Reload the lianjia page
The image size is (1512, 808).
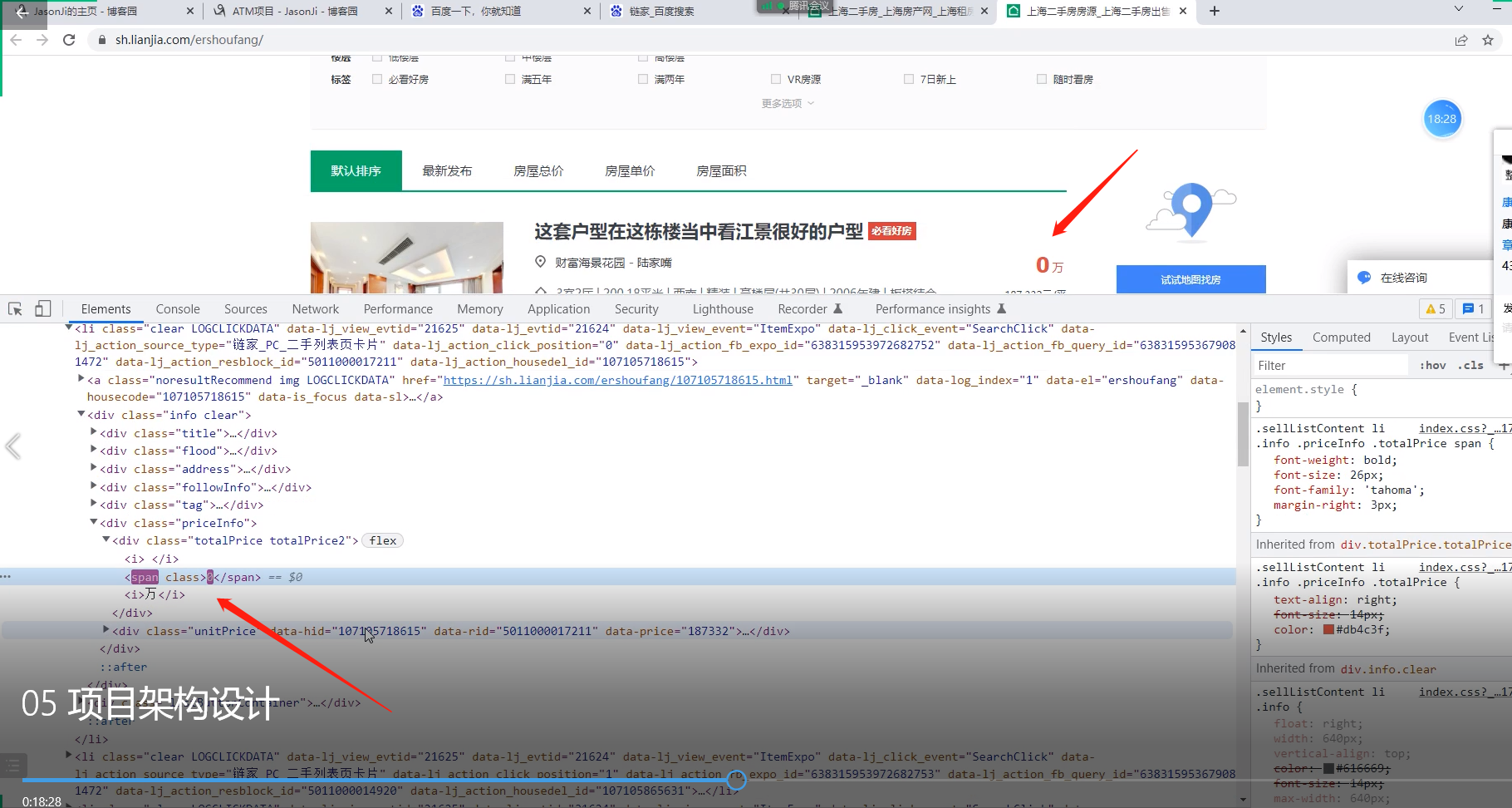click(x=69, y=40)
